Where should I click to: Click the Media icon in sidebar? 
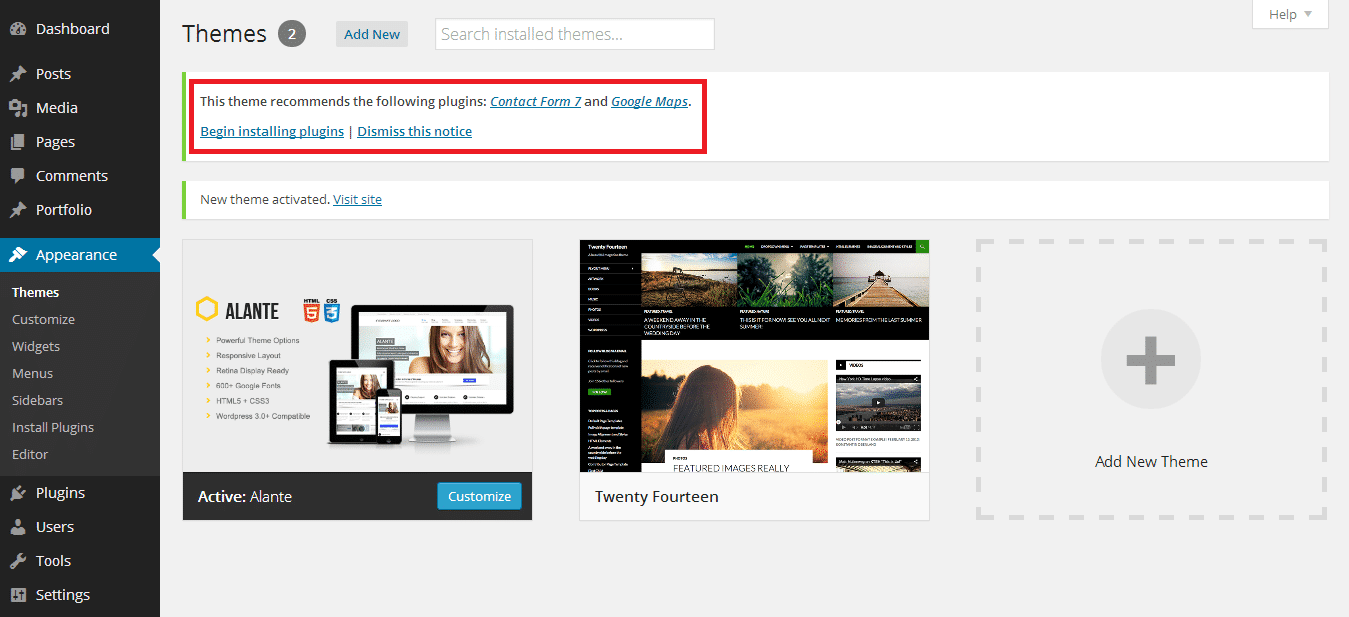point(18,108)
